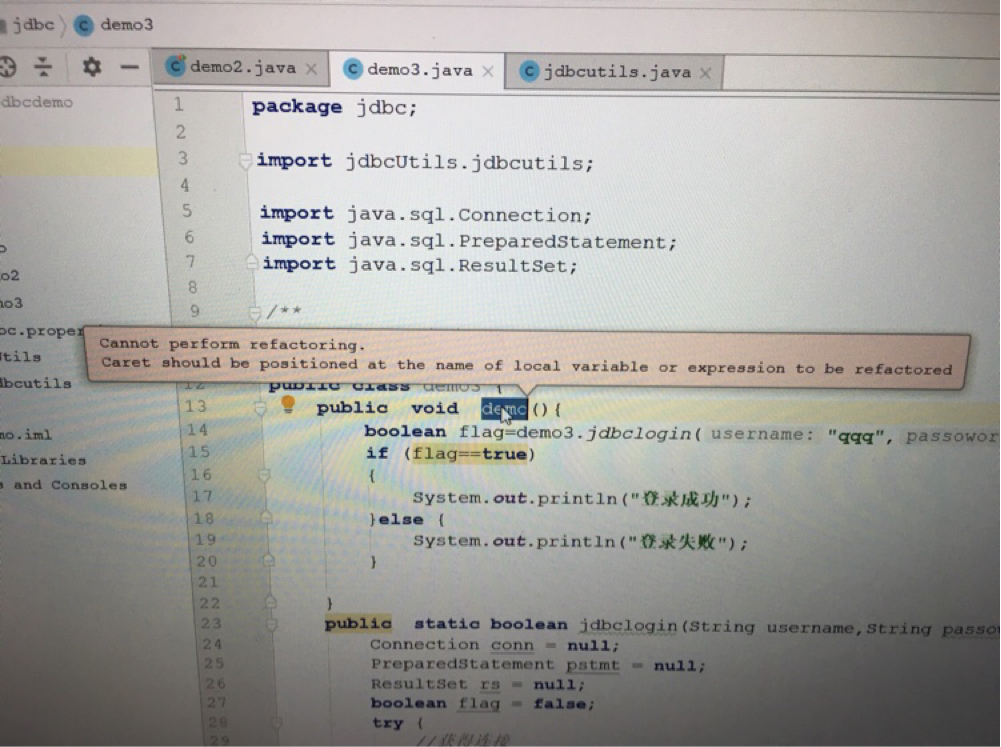Click the 'pstmt' variable on line 25
The width and height of the screenshot is (1001, 747).
coord(592,665)
